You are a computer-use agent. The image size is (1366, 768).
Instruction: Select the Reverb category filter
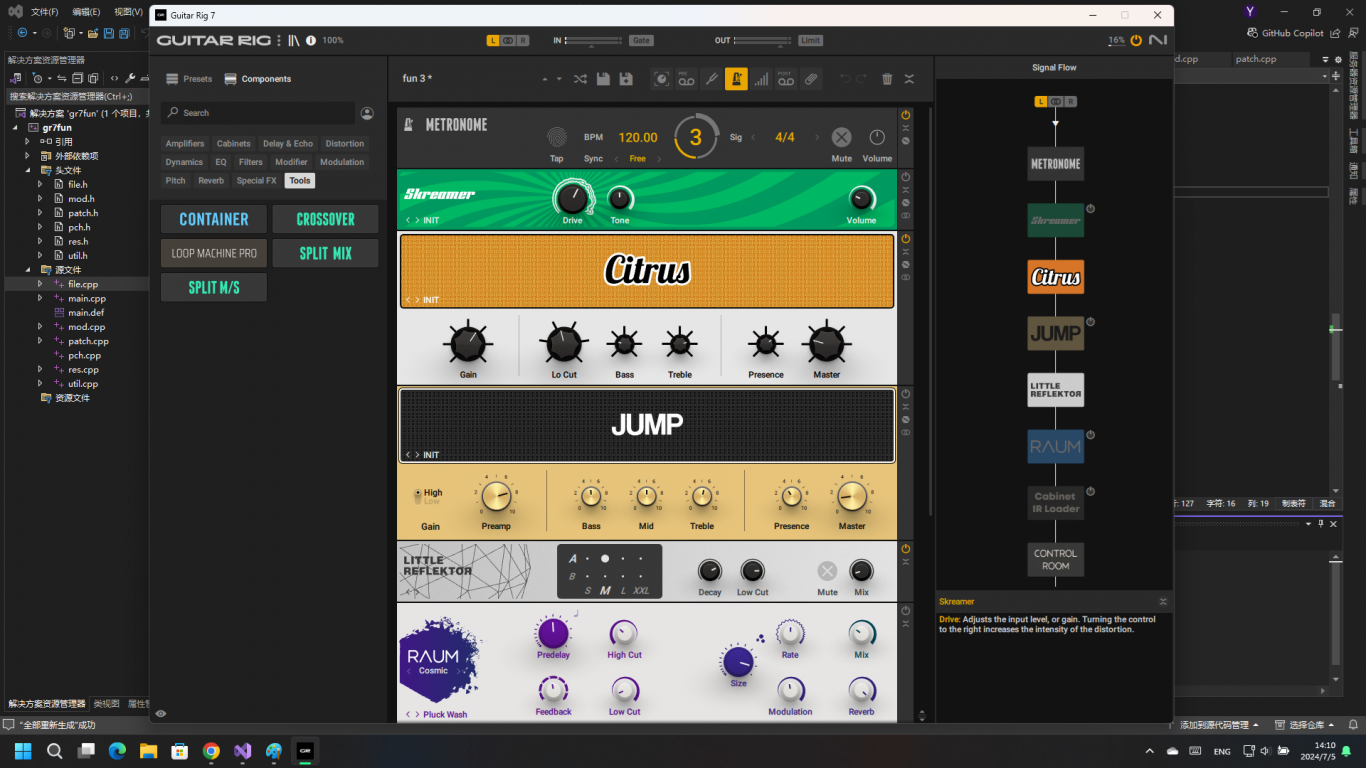tap(211, 181)
